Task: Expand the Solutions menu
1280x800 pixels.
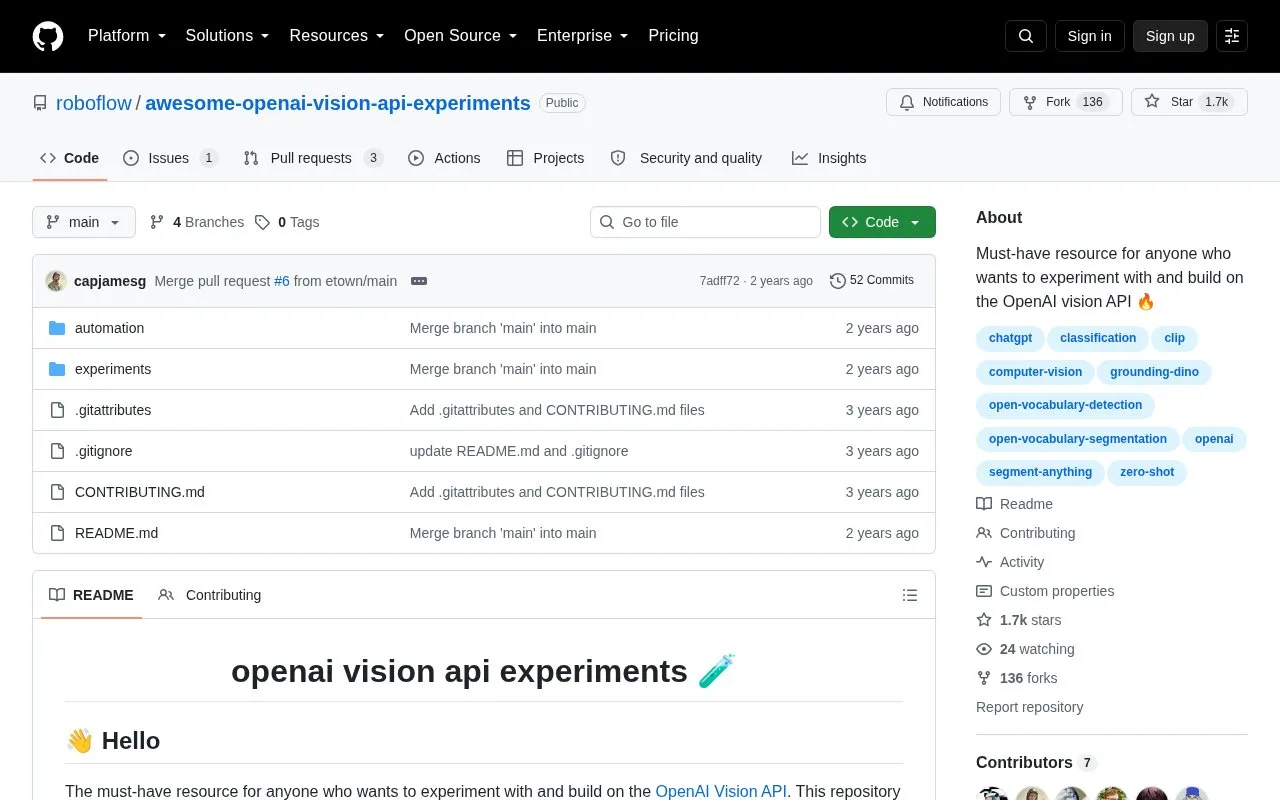Action: 228,36
